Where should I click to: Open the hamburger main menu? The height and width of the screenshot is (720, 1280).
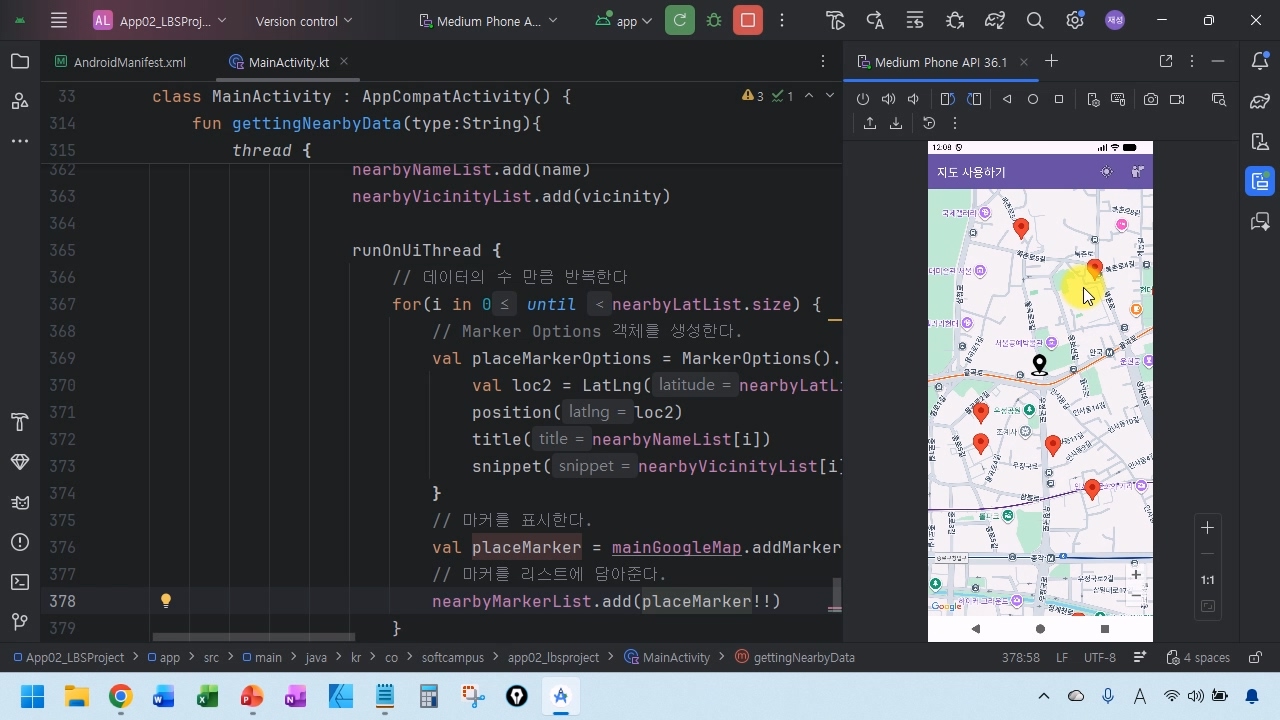click(x=59, y=21)
